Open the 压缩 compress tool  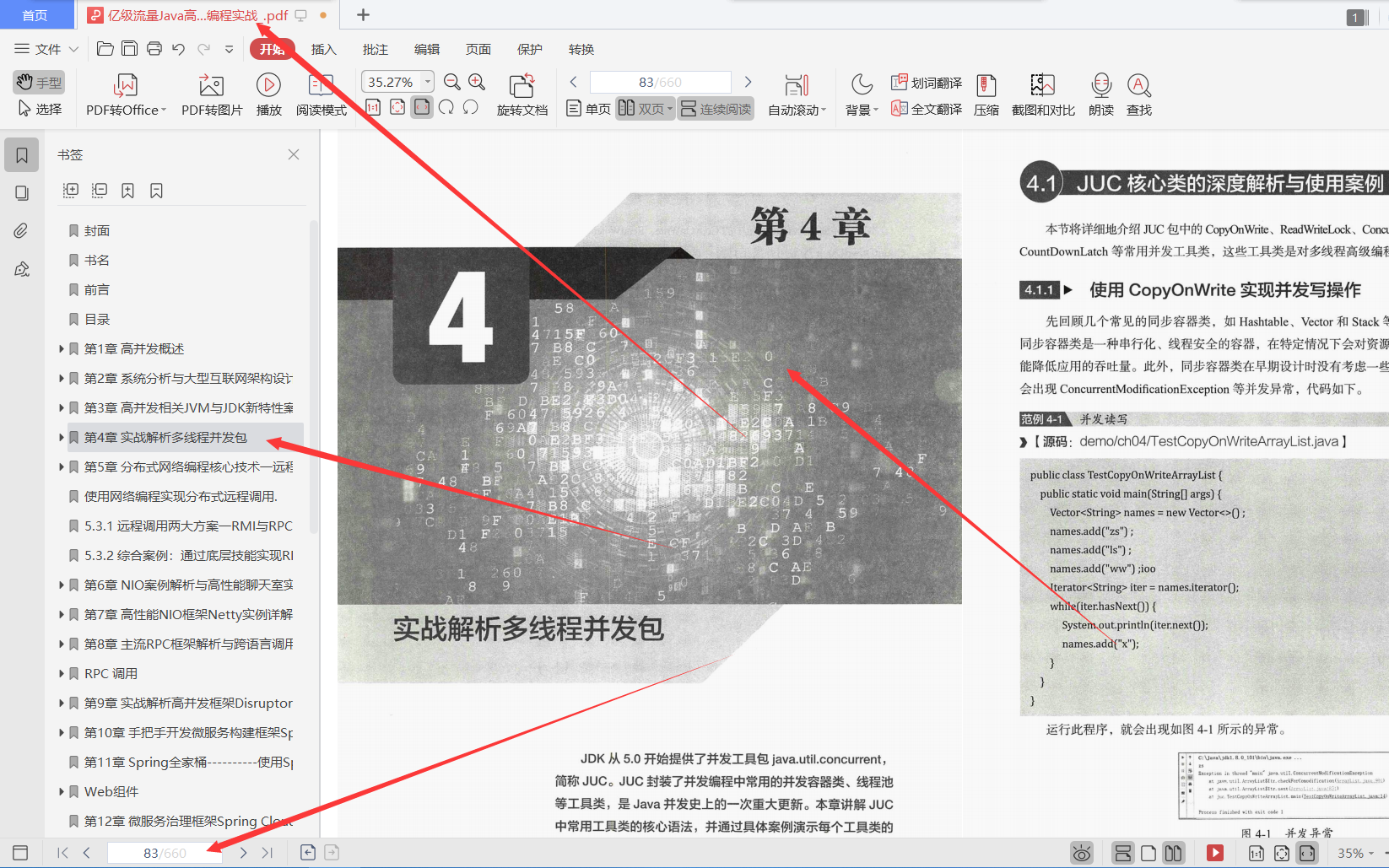(986, 93)
